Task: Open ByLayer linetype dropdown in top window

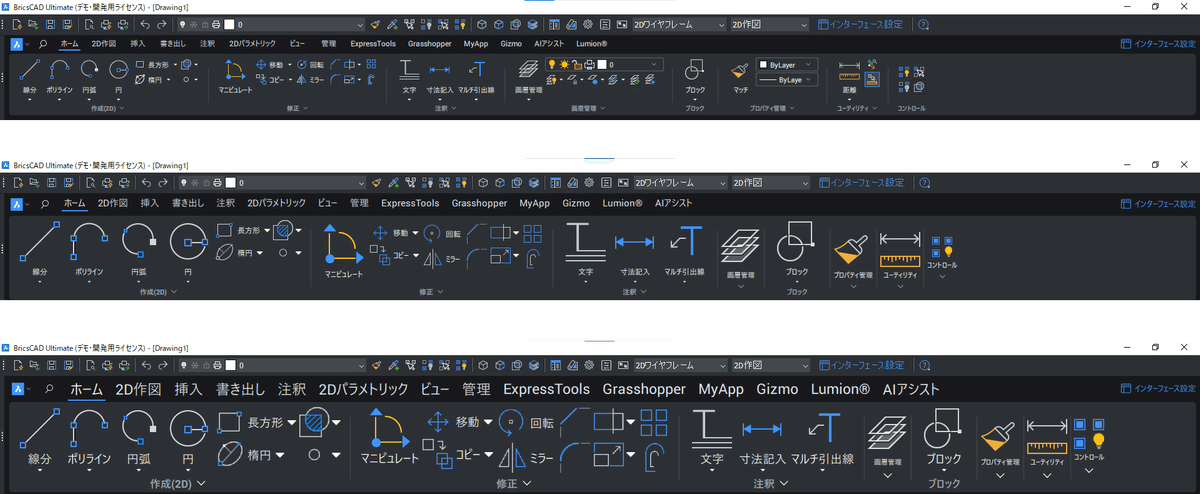Action: tap(788, 78)
